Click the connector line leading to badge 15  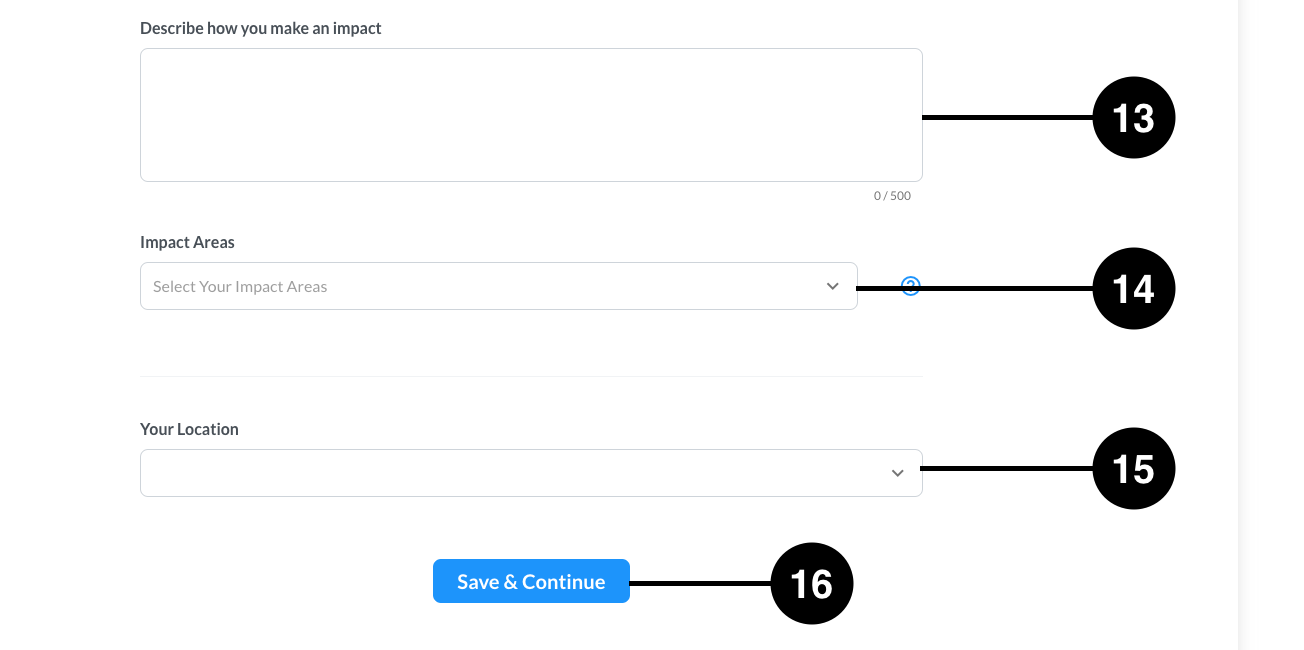click(x=1007, y=468)
